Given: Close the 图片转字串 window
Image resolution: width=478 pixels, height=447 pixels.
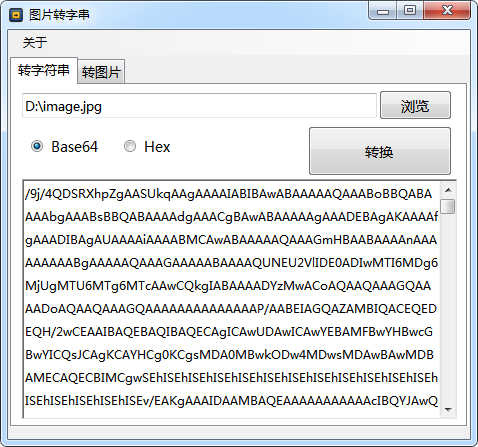Looking at the screenshot, I should tap(447, 11).
